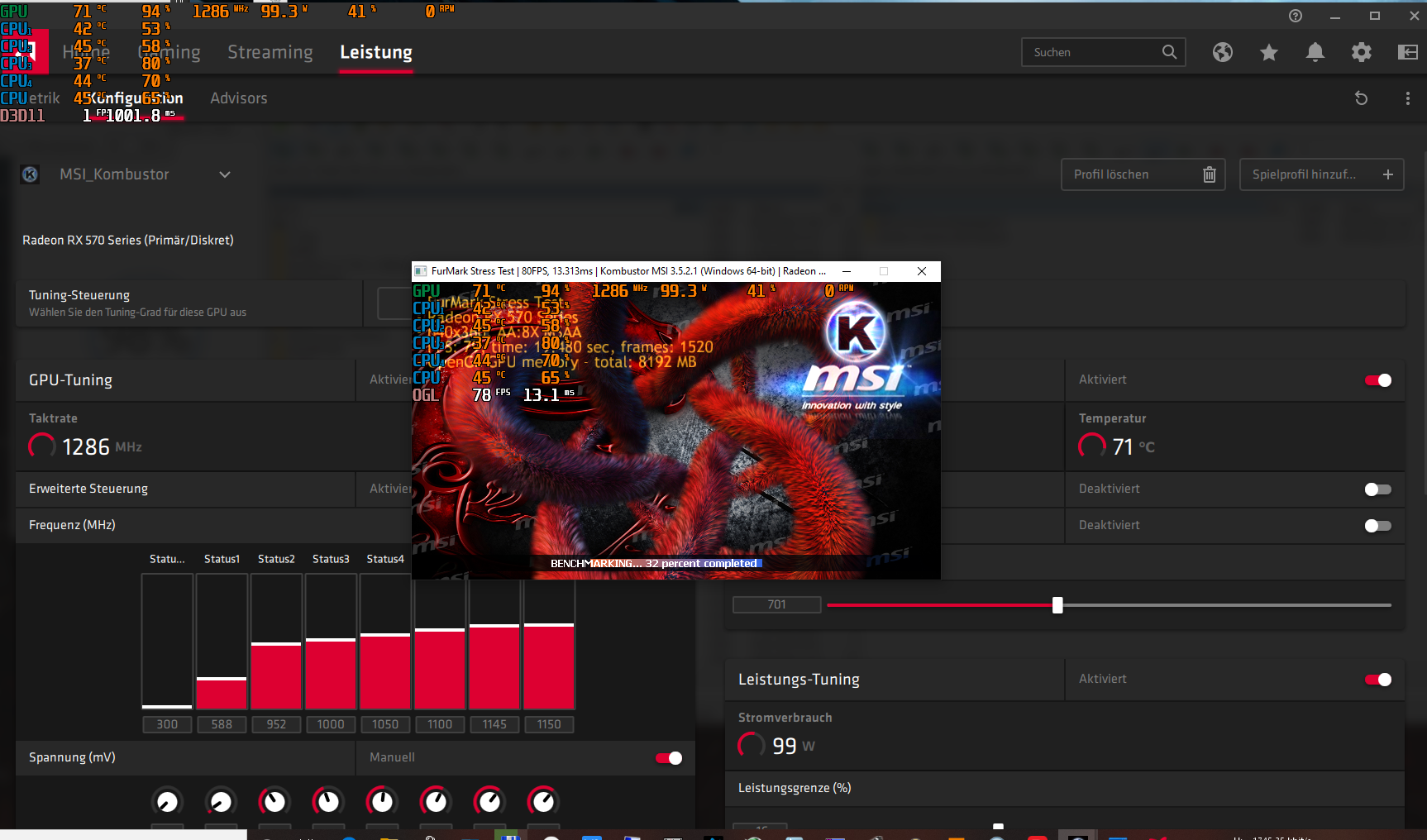Click the slider handle next to 701

click(x=1057, y=605)
